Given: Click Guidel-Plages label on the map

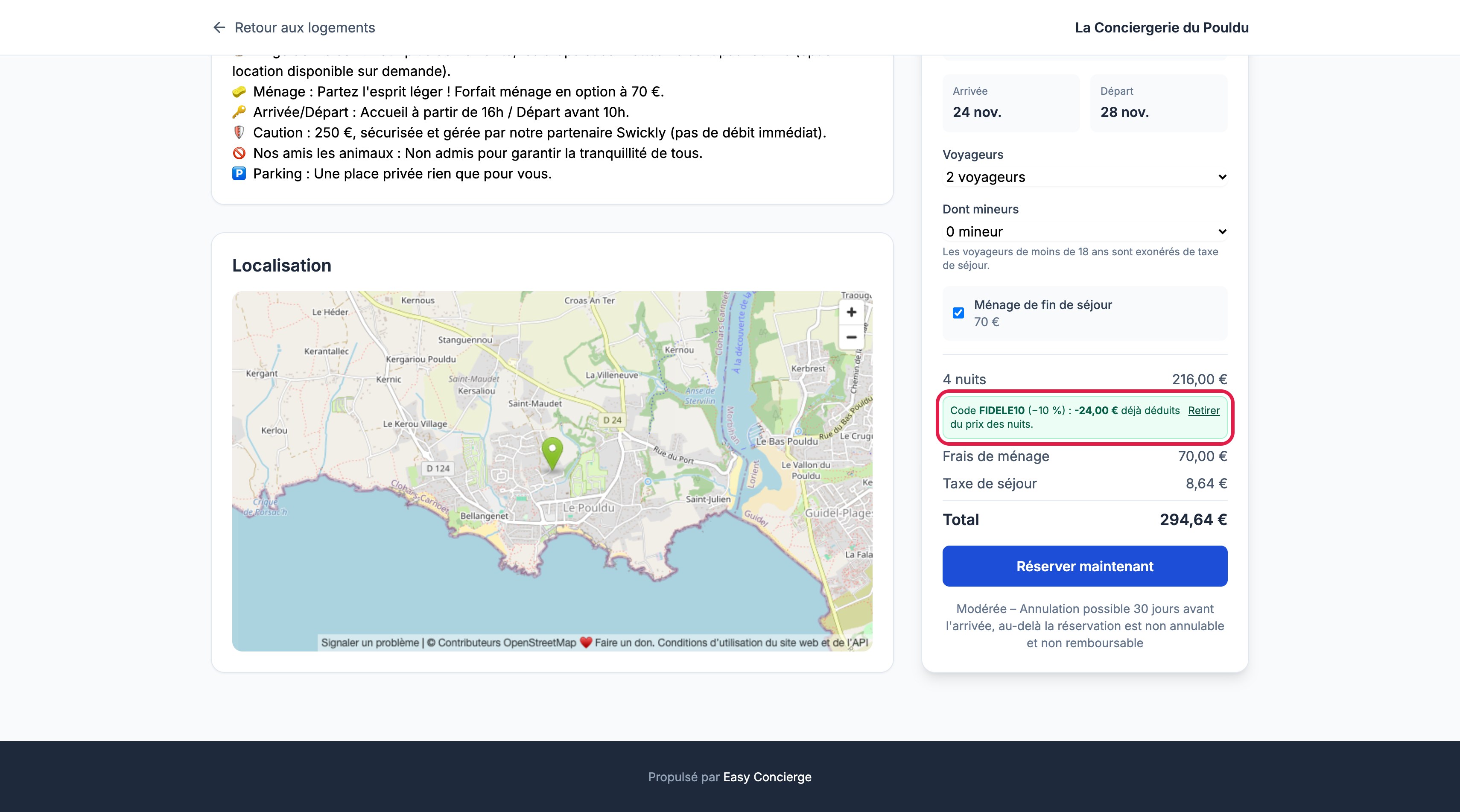Looking at the screenshot, I should point(839,513).
